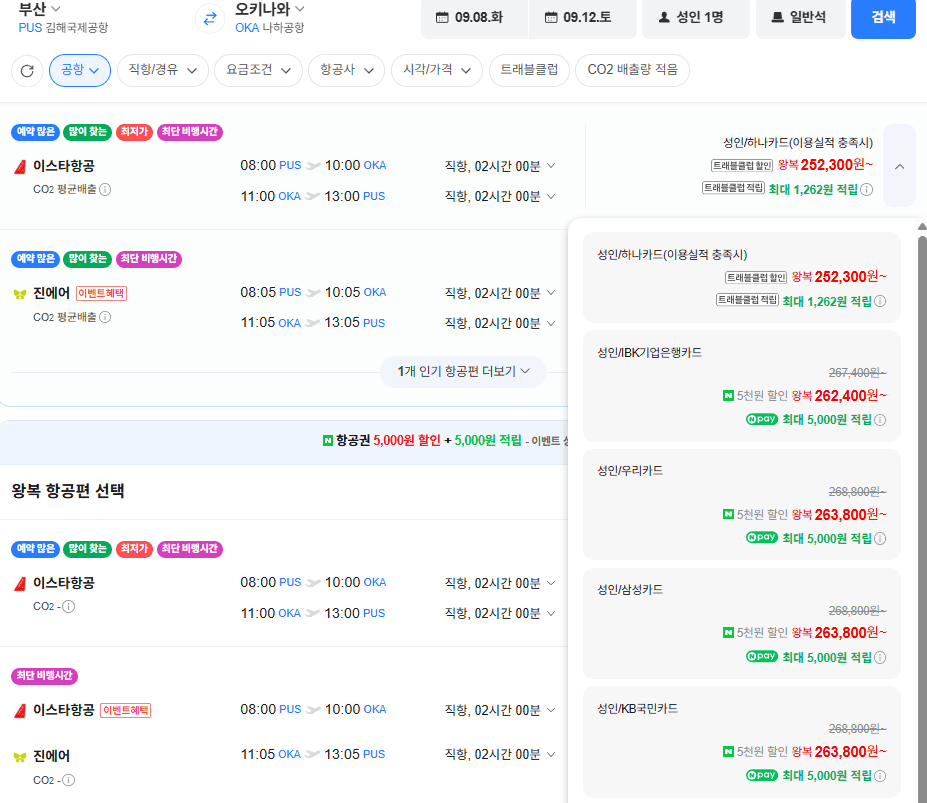This screenshot has width=927, height=803.
Task: Click CO2 info icon in 왕복 이스타항공 row
Action: click(x=69, y=607)
